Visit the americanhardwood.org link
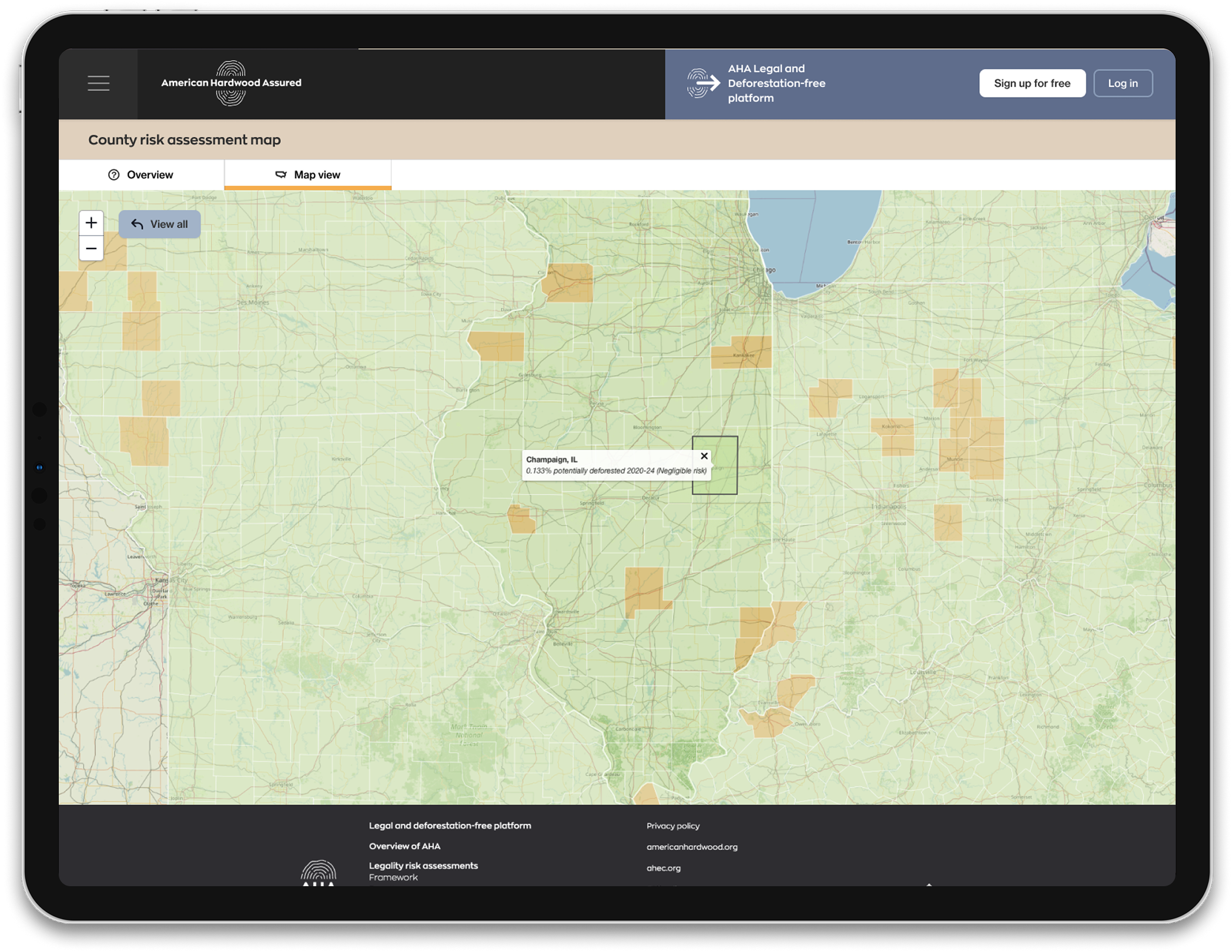Screen dimensions: 1232x952 [691, 847]
